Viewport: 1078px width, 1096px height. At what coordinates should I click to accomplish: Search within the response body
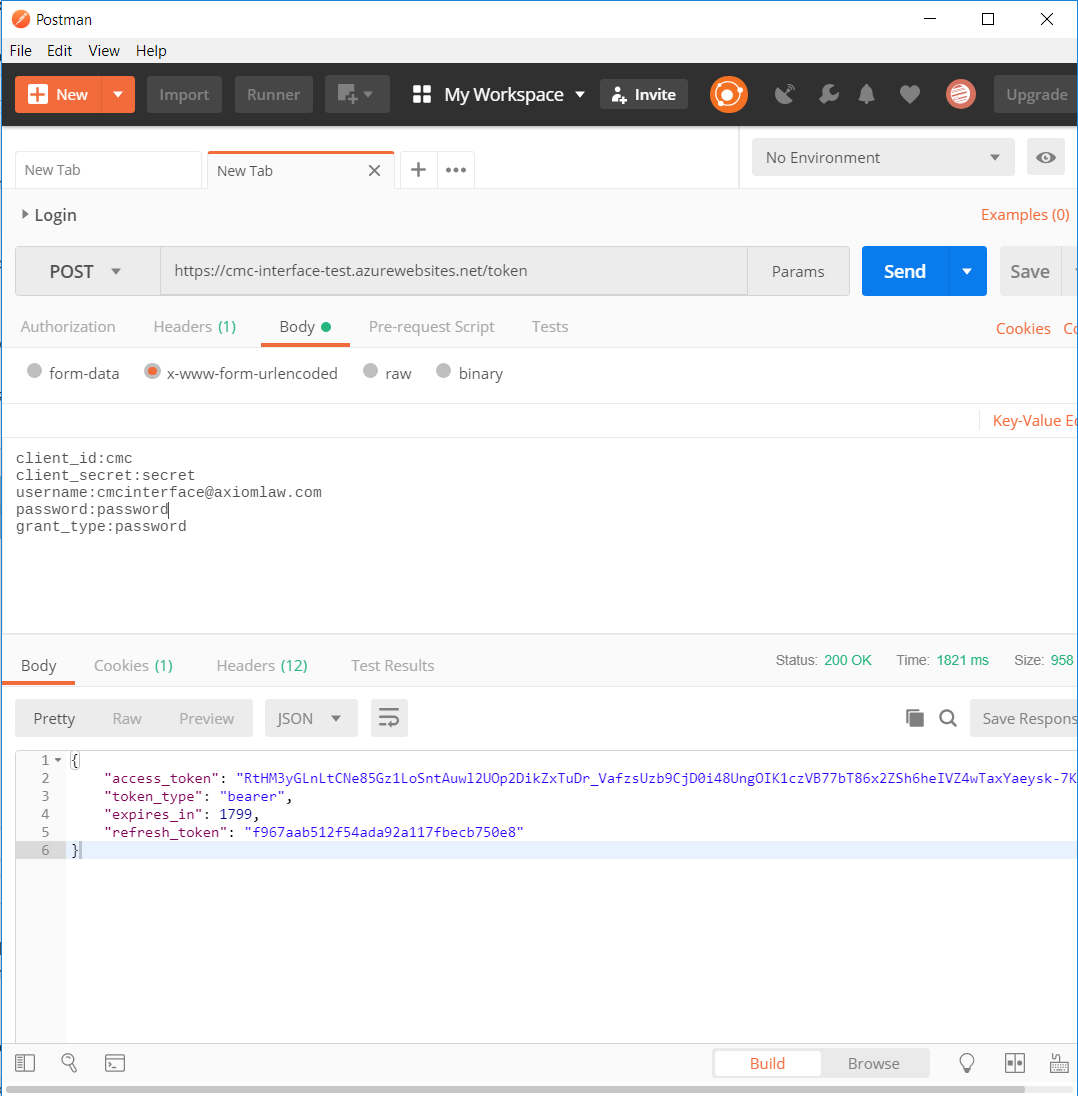pos(948,718)
